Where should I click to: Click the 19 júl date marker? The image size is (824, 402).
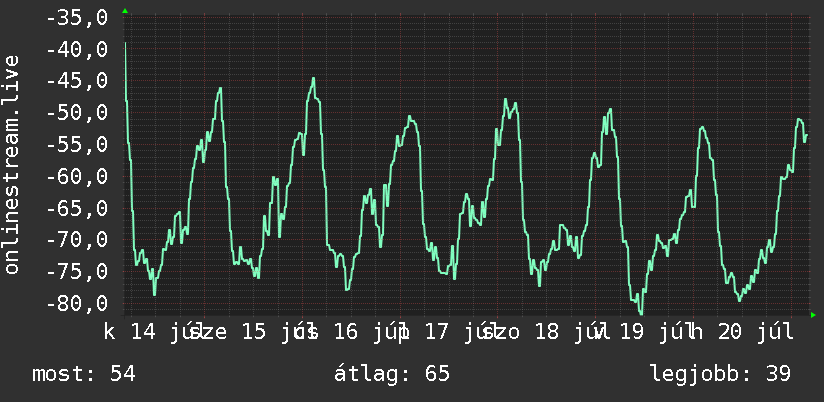click(659, 333)
